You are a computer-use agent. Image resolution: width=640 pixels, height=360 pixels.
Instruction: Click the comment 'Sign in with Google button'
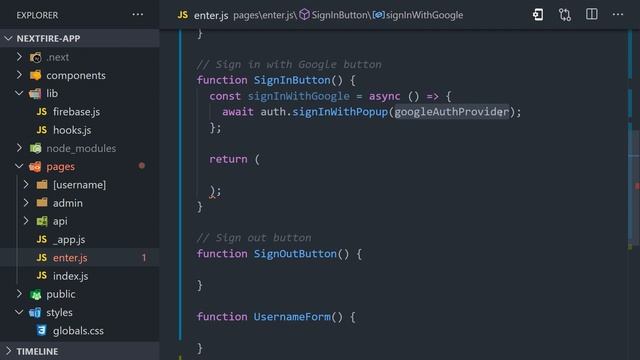[289, 64]
